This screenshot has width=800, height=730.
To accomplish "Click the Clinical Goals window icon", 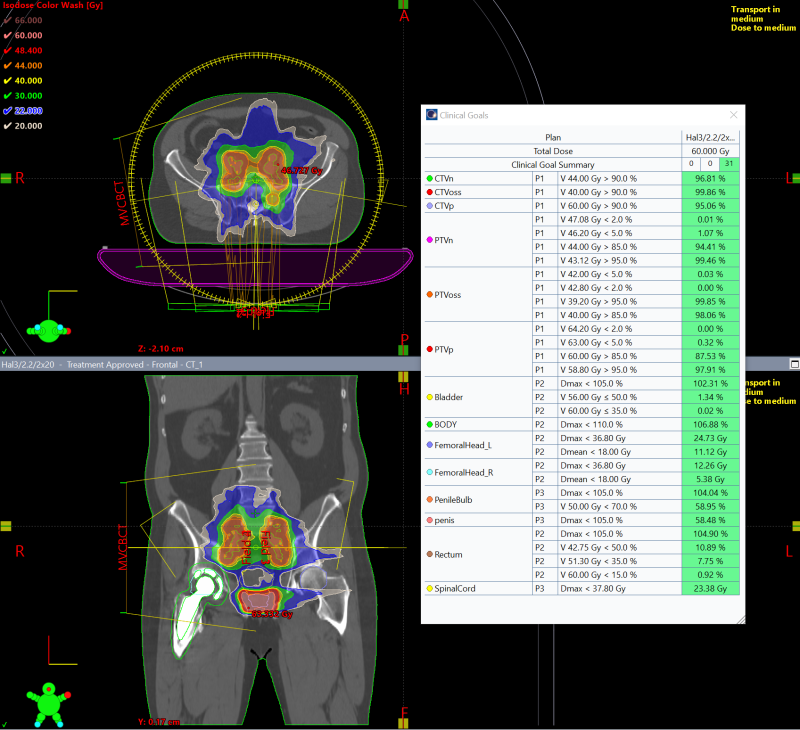I will [x=431, y=115].
